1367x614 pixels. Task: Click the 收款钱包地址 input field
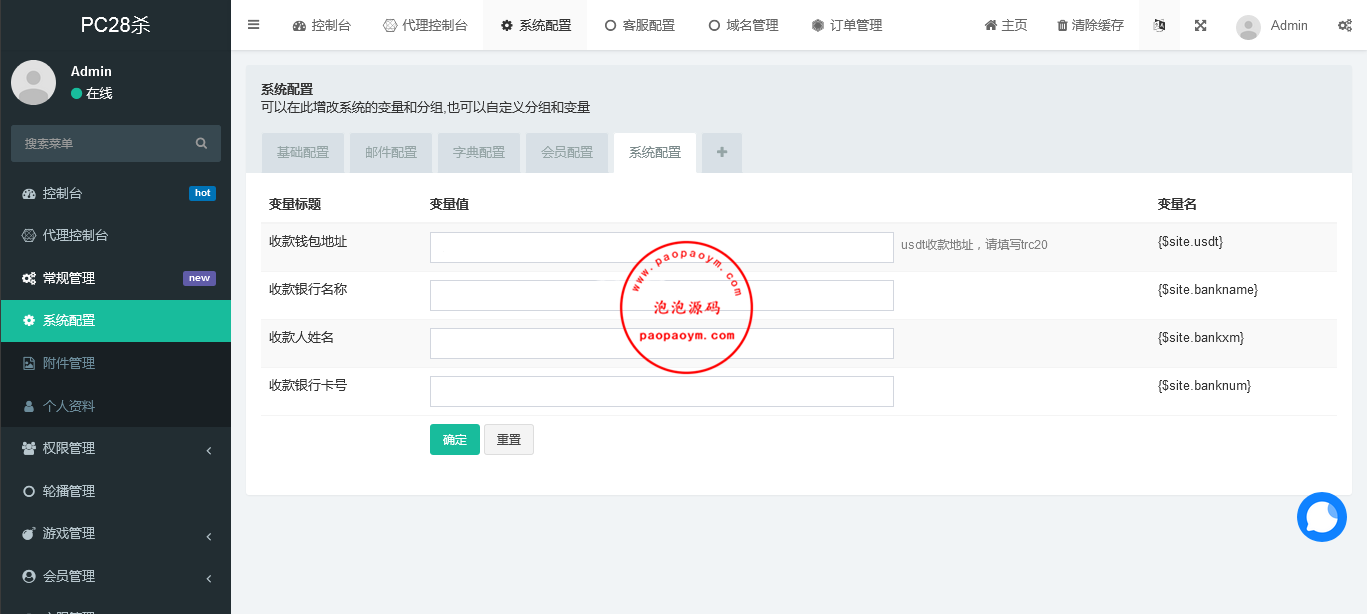pos(661,248)
